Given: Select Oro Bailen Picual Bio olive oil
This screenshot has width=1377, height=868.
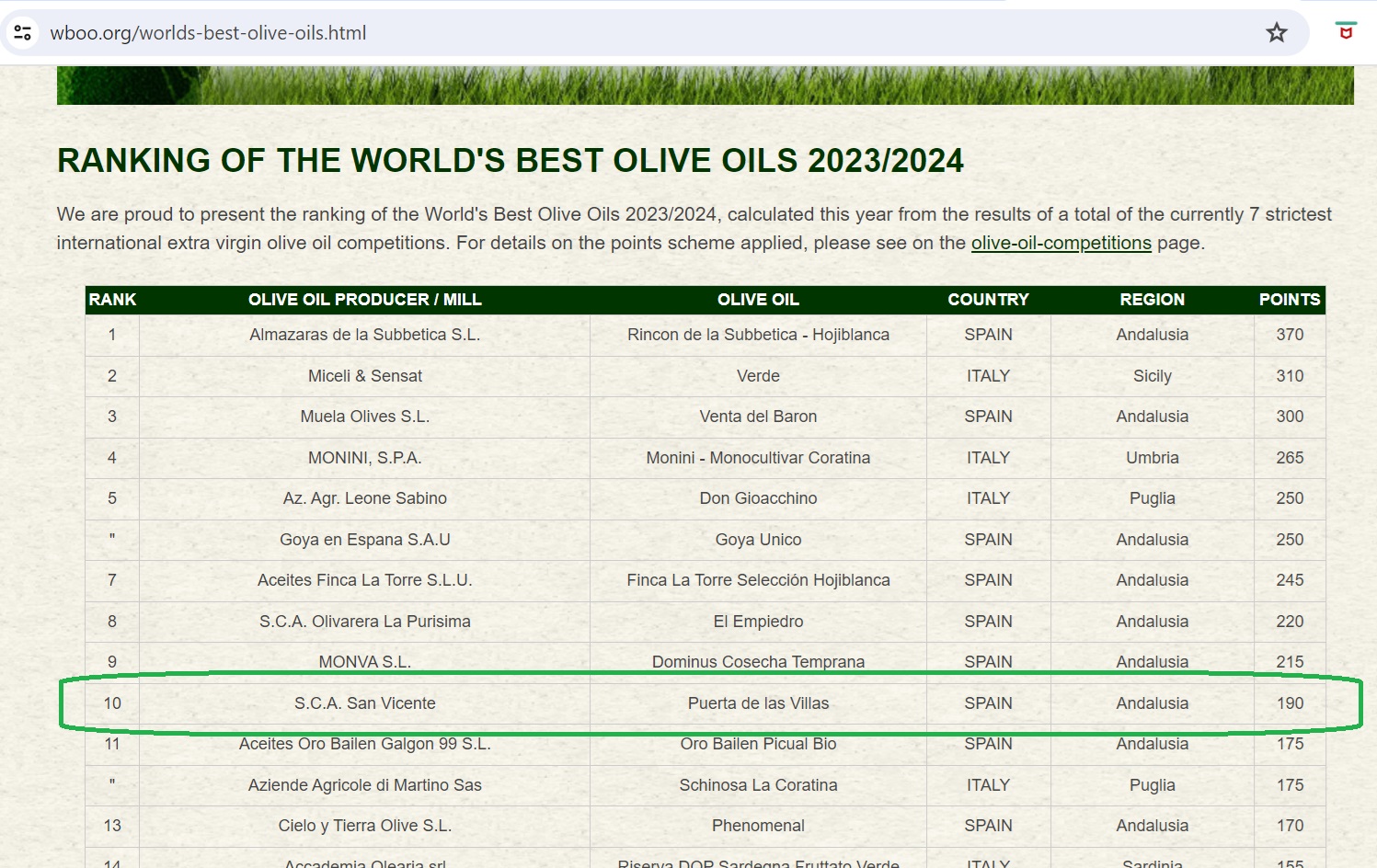Looking at the screenshot, I should (758, 744).
